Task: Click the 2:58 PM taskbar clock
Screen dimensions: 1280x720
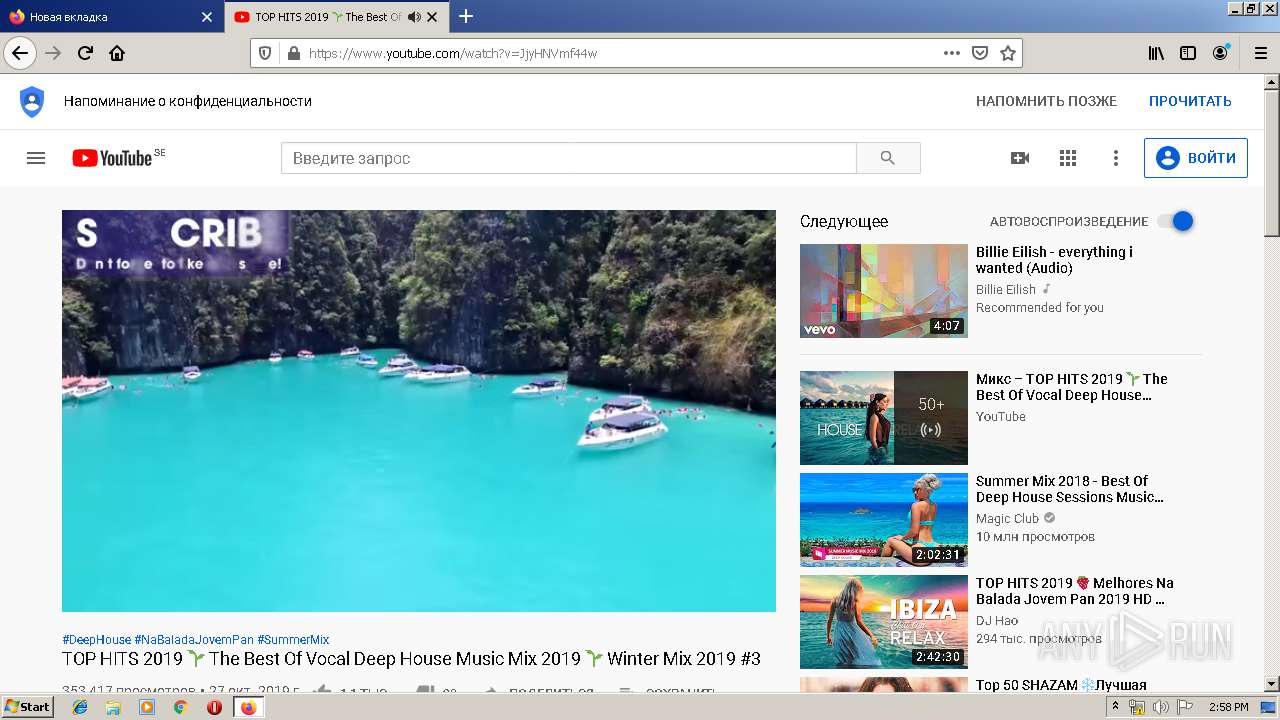Action: (1228, 707)
